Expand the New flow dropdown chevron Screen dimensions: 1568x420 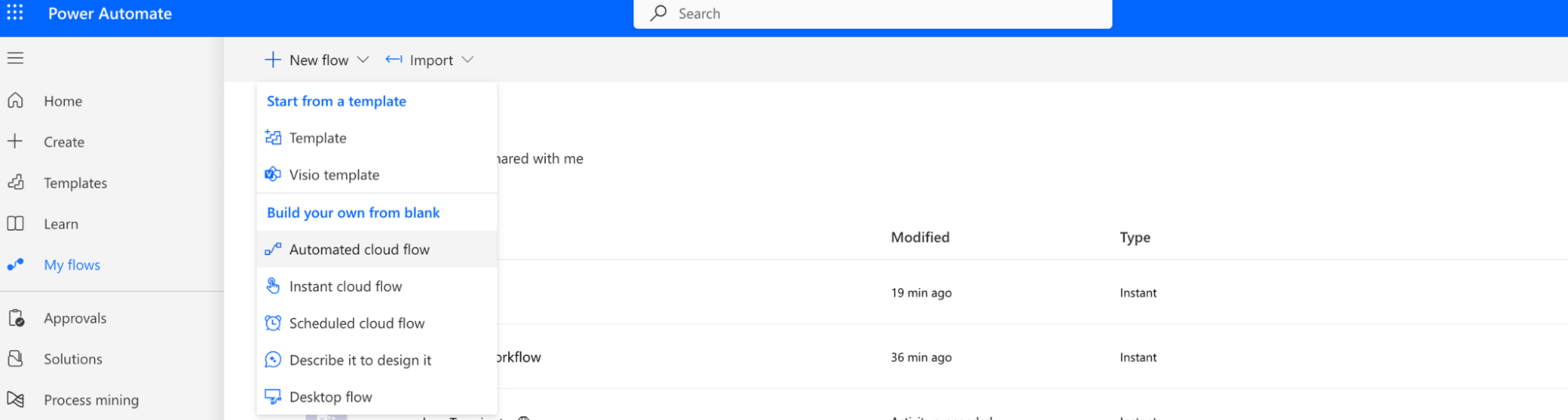(x=363, y=60)
